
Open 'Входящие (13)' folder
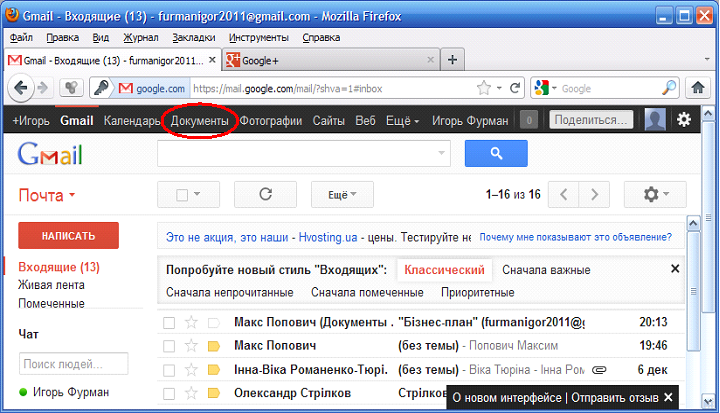tap(59, 267)
